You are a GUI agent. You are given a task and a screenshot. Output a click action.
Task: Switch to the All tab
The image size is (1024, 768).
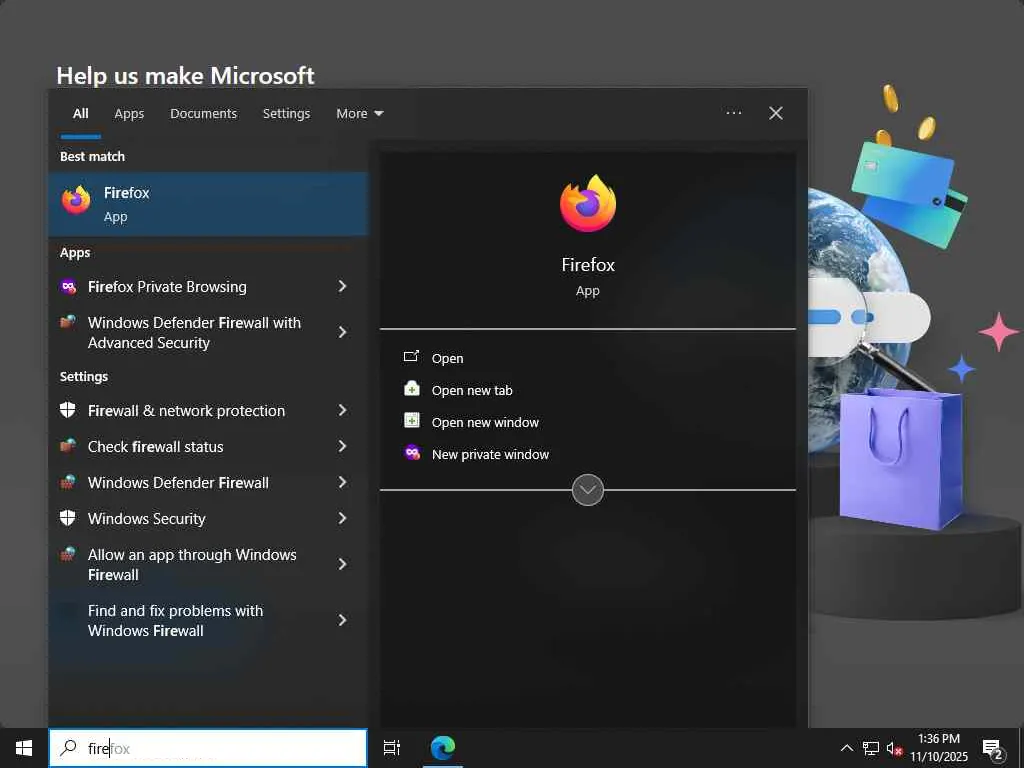[80, 114]
